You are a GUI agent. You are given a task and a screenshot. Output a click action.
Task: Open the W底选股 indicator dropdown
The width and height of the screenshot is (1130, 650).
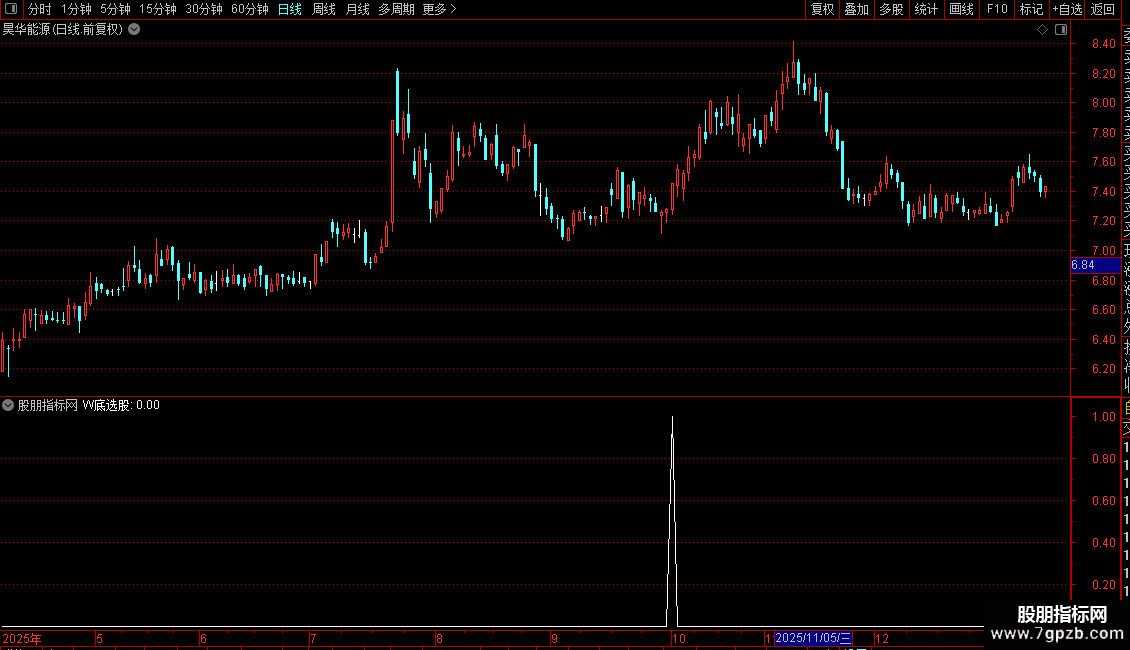pos(8,405)
